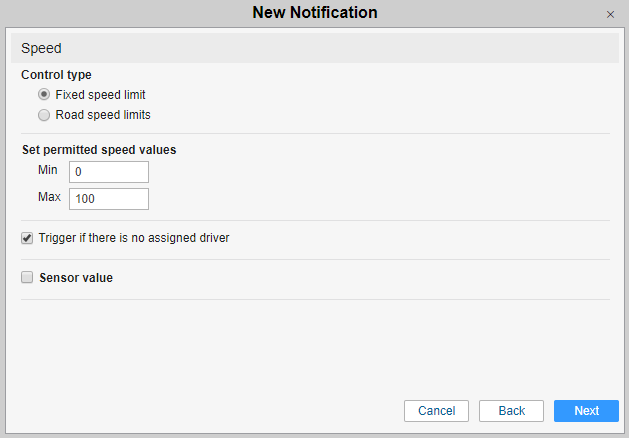Enable the Sensor value checkbox box
Viewport: 629px width, 438px height.
(27, 278)
